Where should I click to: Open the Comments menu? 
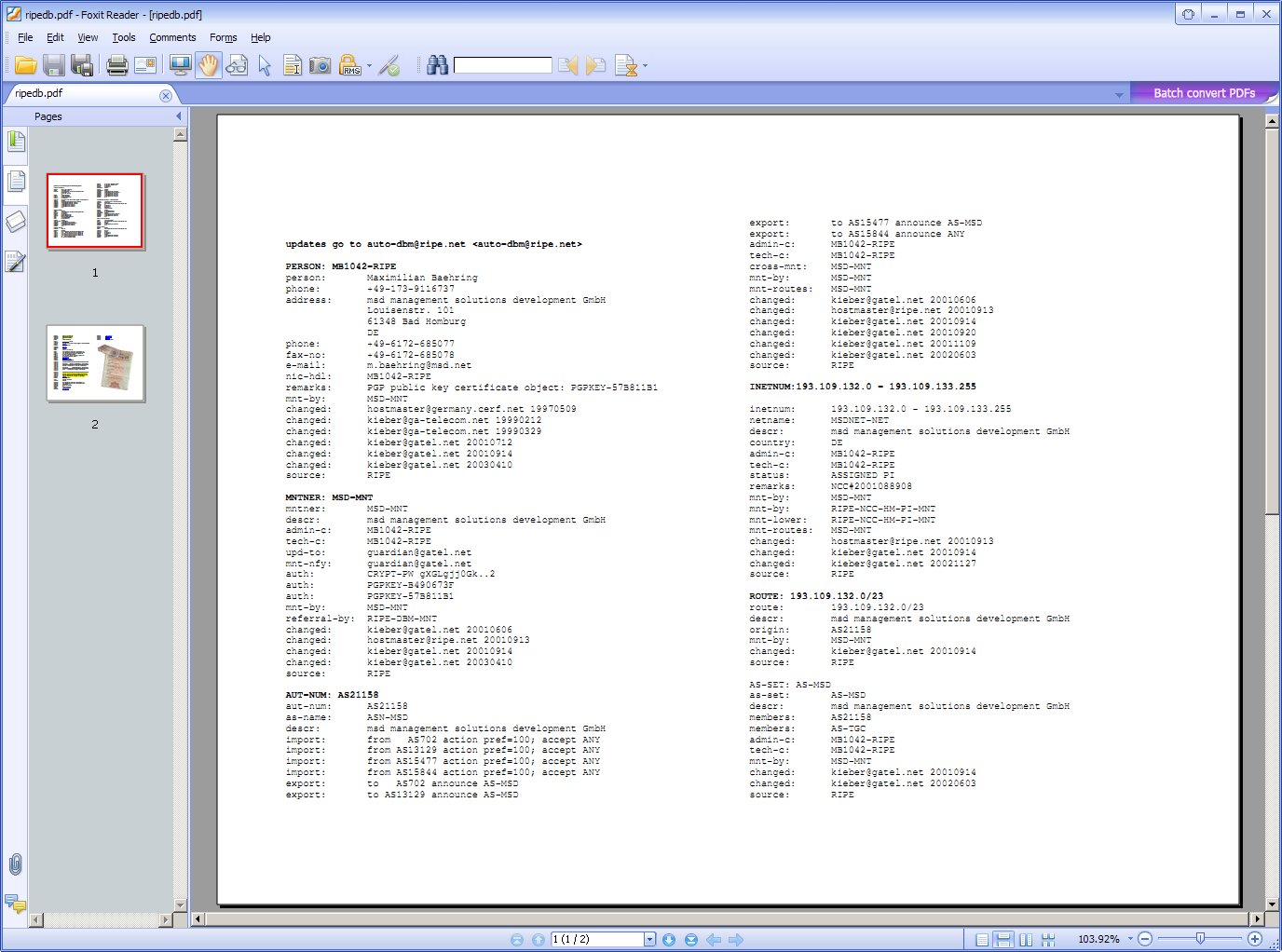[x=172, y=37]
